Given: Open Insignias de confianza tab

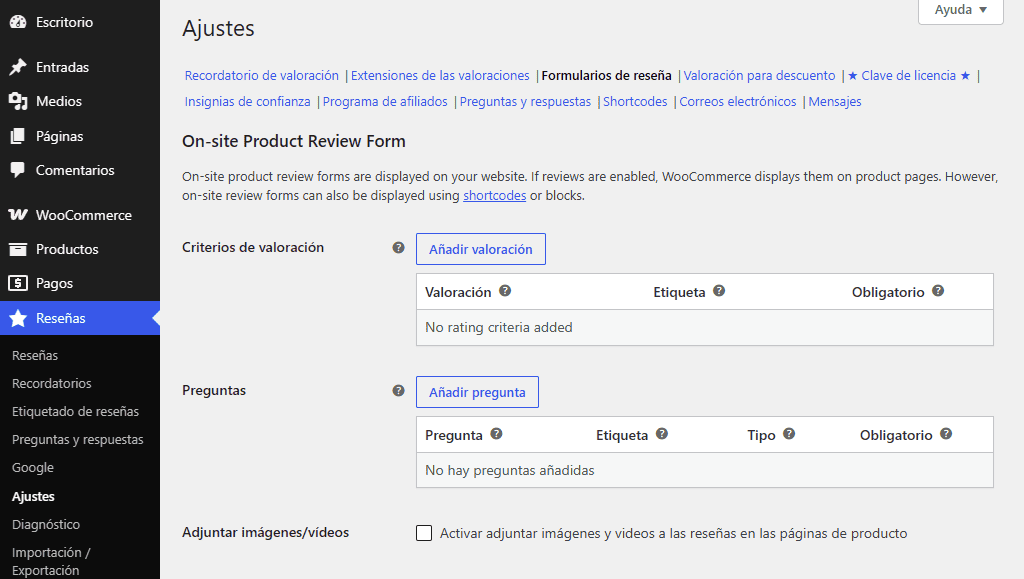Looking at the screenshot, I should (x=247, y=102).
